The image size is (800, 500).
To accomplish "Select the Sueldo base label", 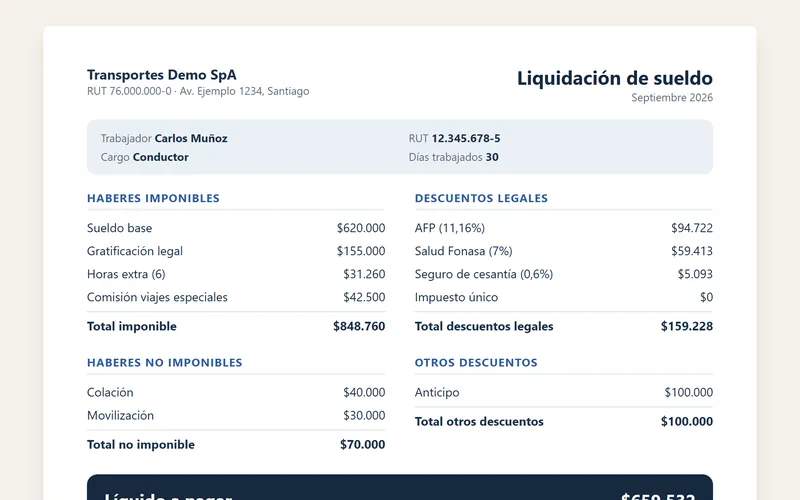I will point(119,228).
